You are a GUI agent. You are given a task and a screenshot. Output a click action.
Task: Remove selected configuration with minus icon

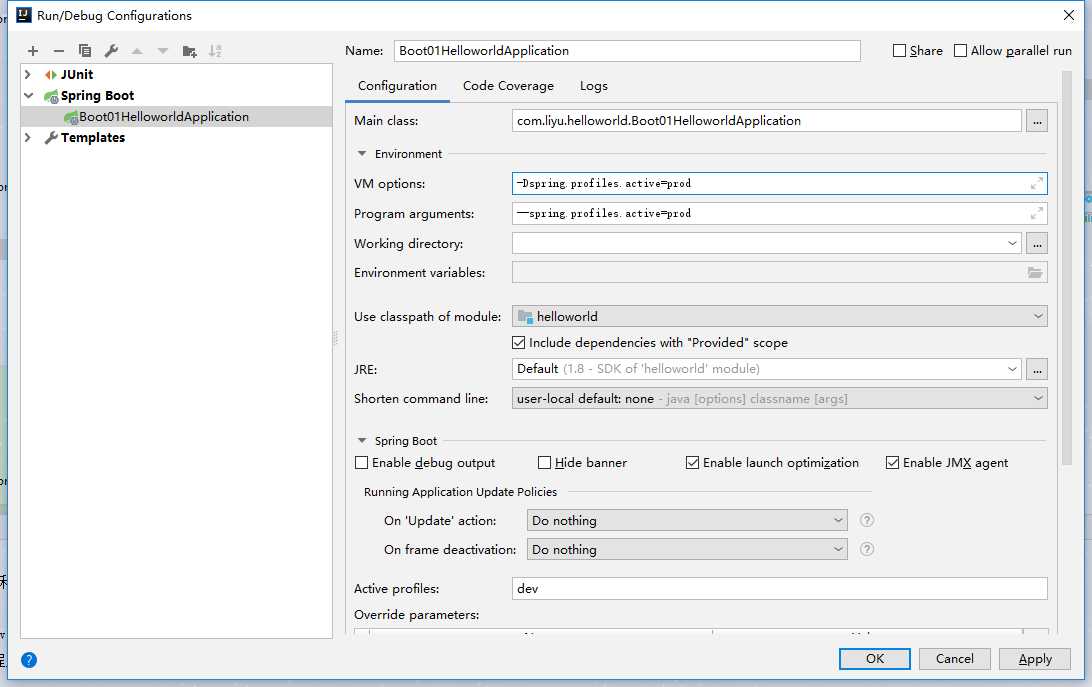coord(58,51)
